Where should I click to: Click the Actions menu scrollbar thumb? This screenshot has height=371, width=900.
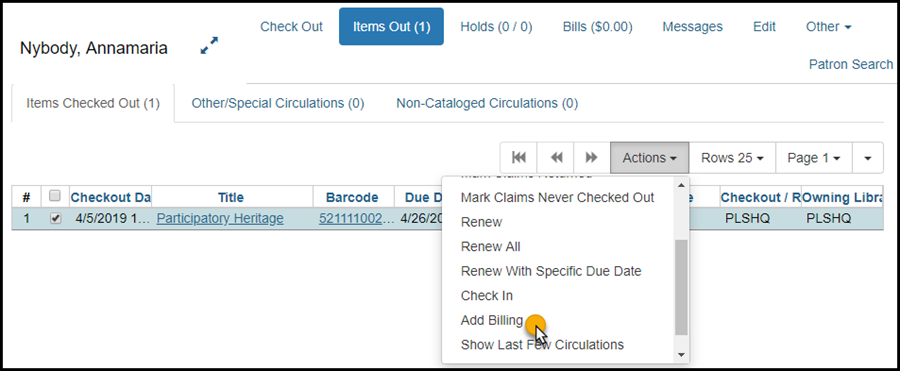(x=681, y=287)
